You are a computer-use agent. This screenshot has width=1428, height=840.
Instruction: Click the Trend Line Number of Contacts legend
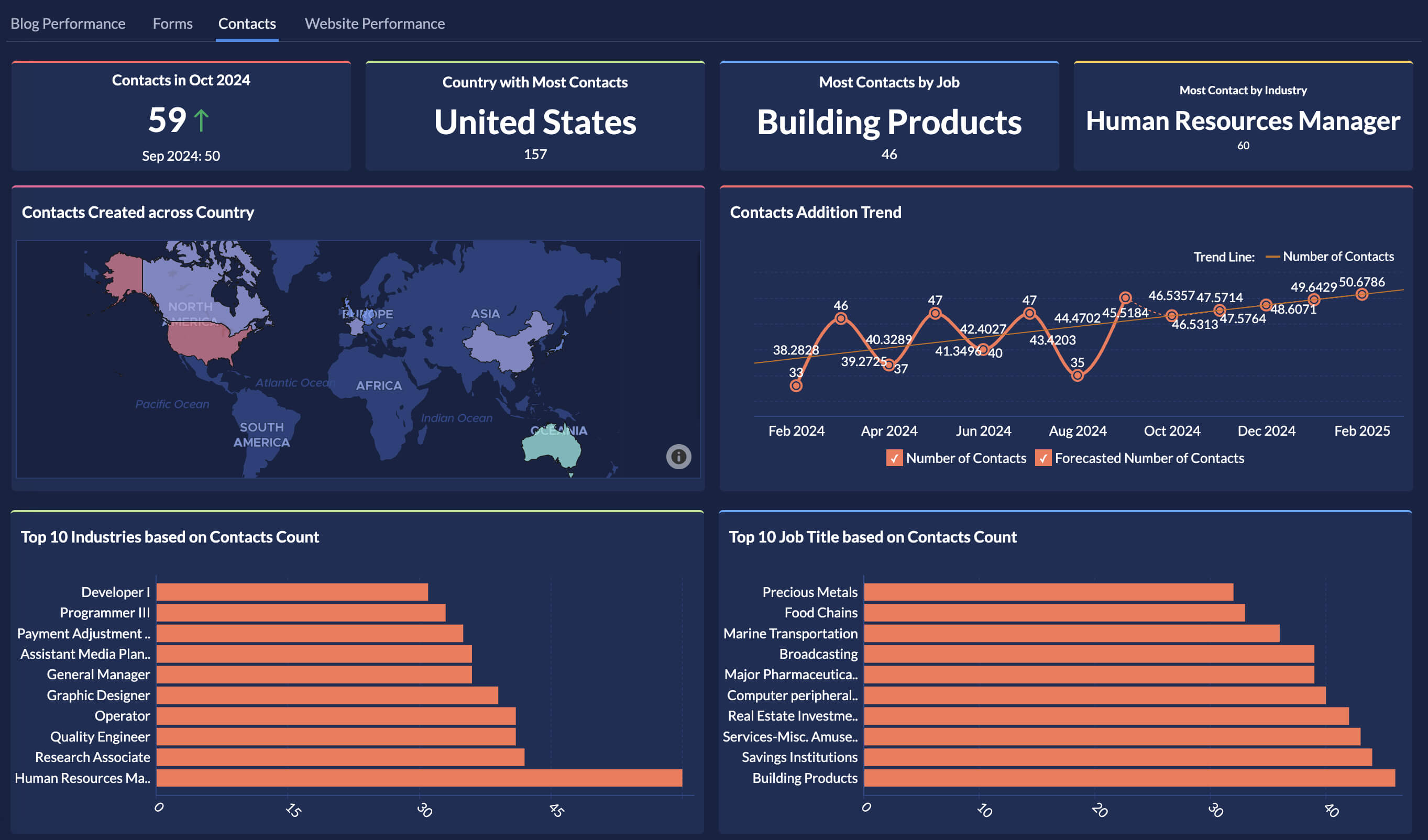1331,257
